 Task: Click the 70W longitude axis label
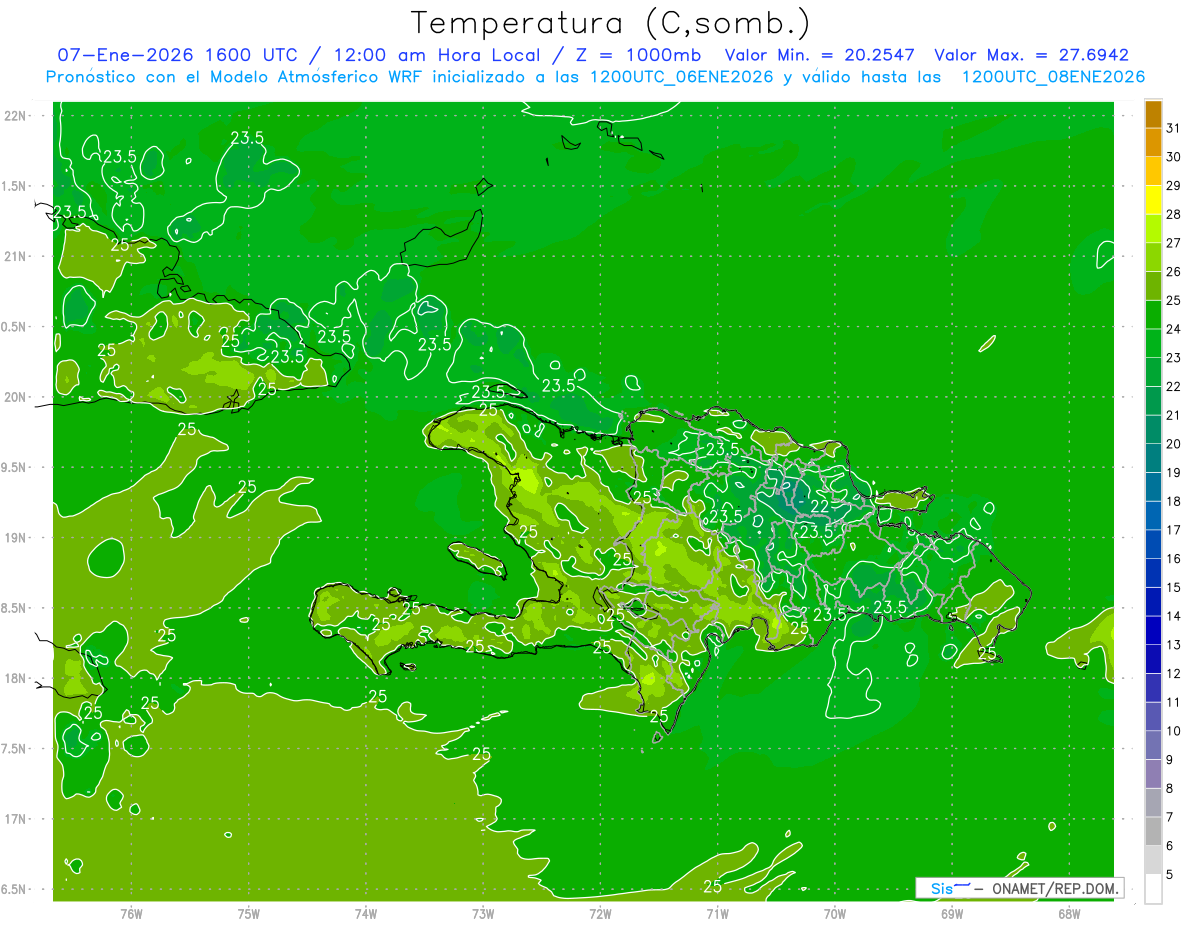(835, 913)
